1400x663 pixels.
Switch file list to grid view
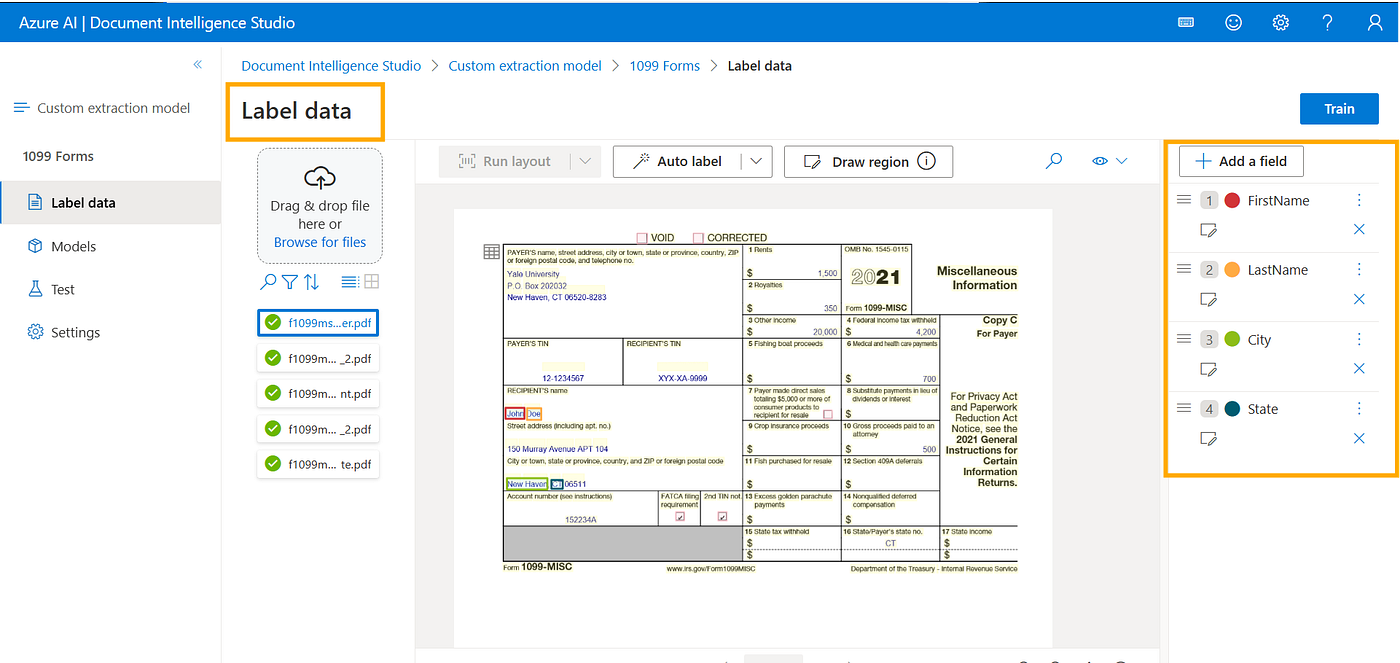pos(371,282)
